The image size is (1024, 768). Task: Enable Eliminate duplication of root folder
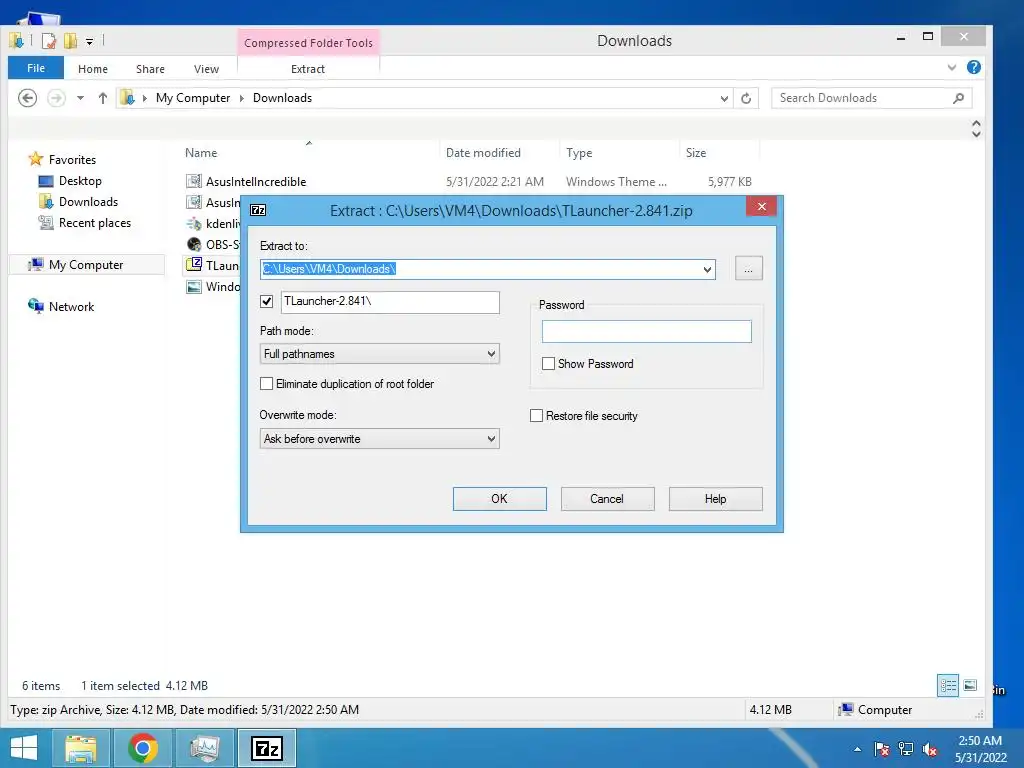click(266, 384)
